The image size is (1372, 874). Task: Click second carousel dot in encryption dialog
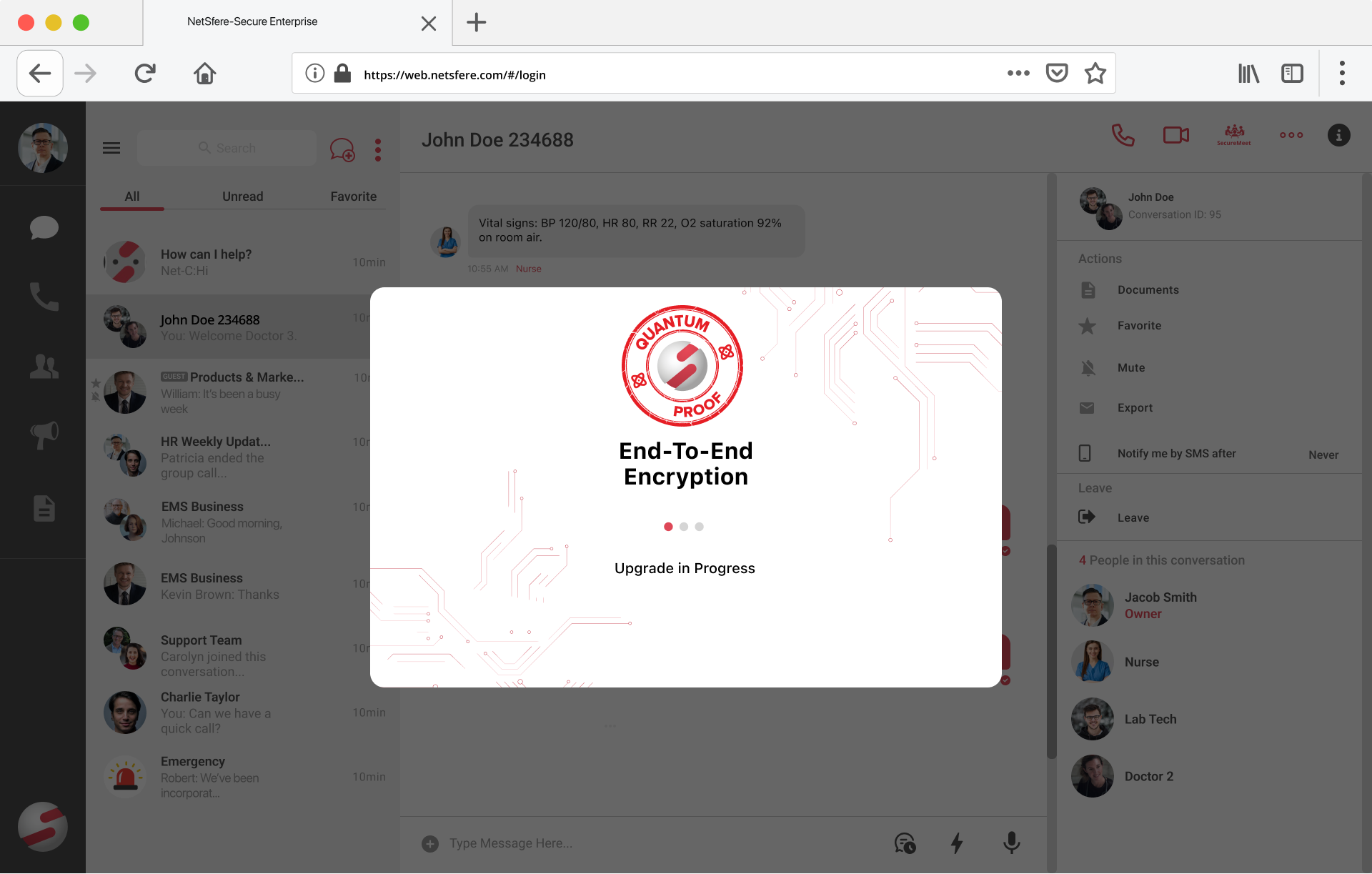pyautogui.click(x=684, y=527)
